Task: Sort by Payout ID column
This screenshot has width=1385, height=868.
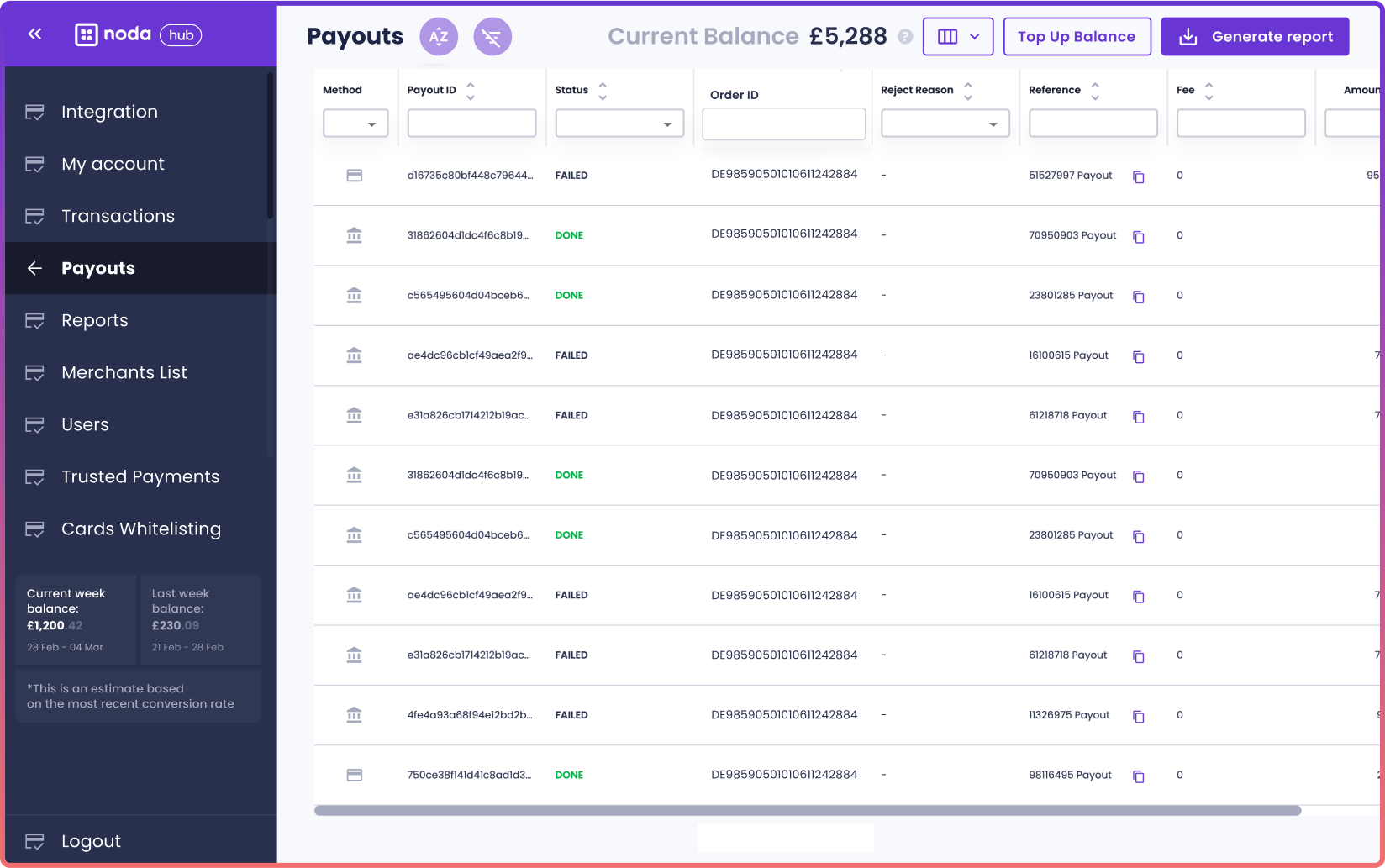Action: (471, 90)
